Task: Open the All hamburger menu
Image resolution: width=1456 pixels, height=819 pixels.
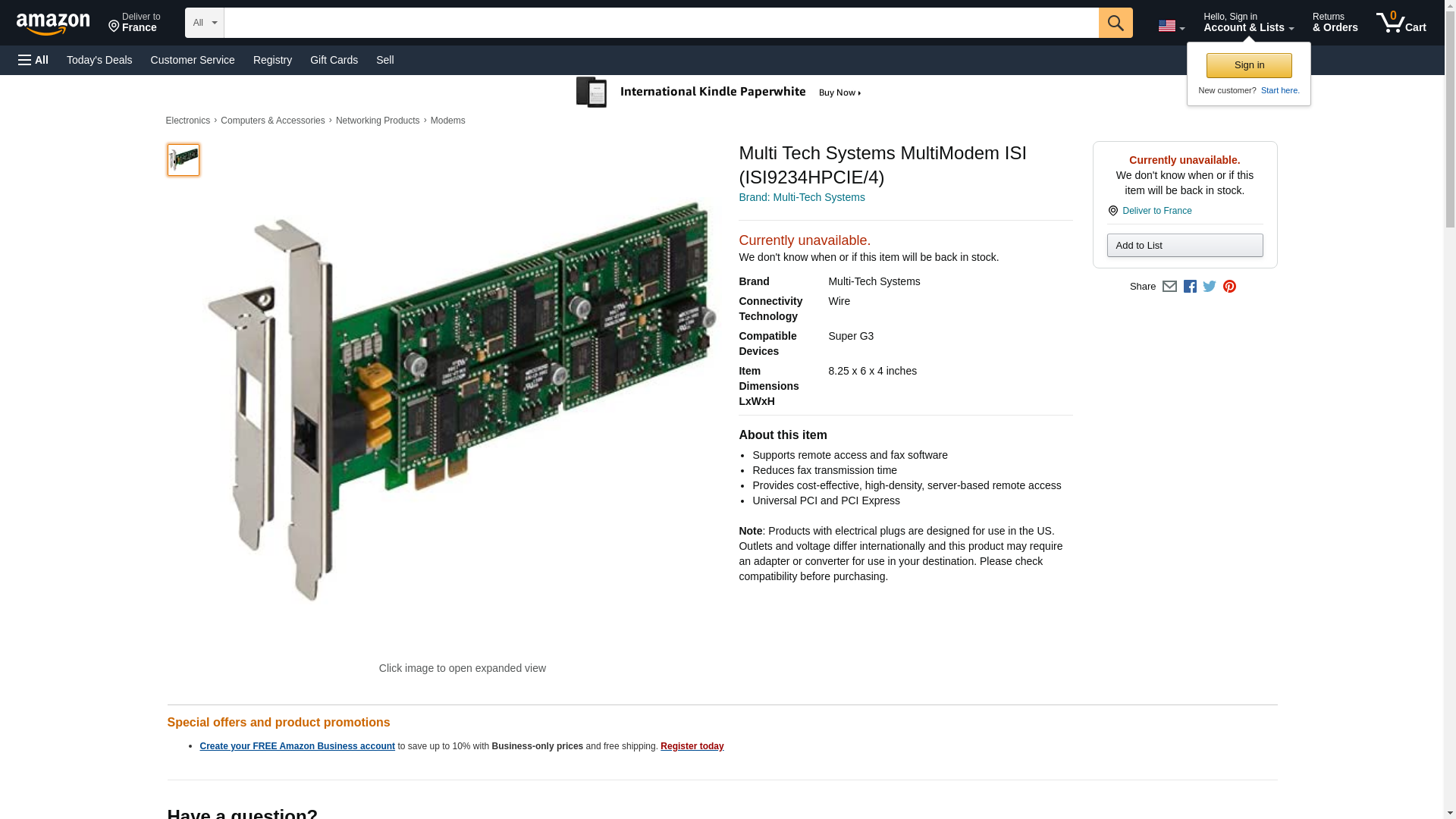Action: tap(33, 60)
